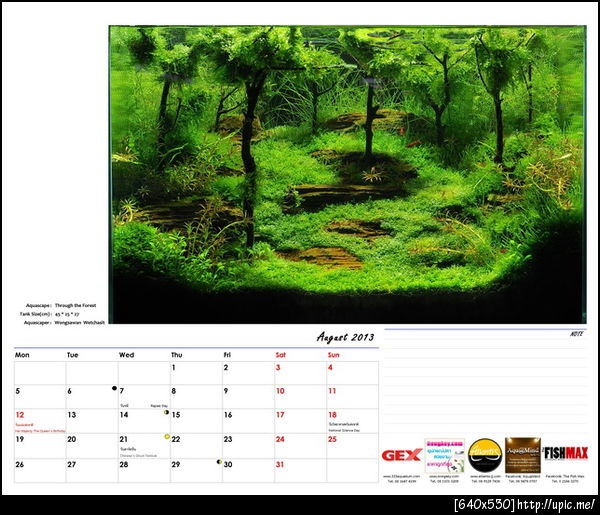This screenshot has width=600, height=515.
Task: Click the brown Aqua@Mind sponsor logo
Action: click(523, 455)
